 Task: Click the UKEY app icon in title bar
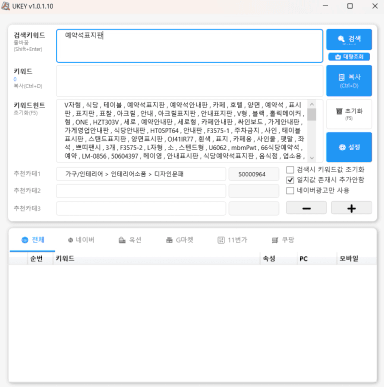[5, 6]
